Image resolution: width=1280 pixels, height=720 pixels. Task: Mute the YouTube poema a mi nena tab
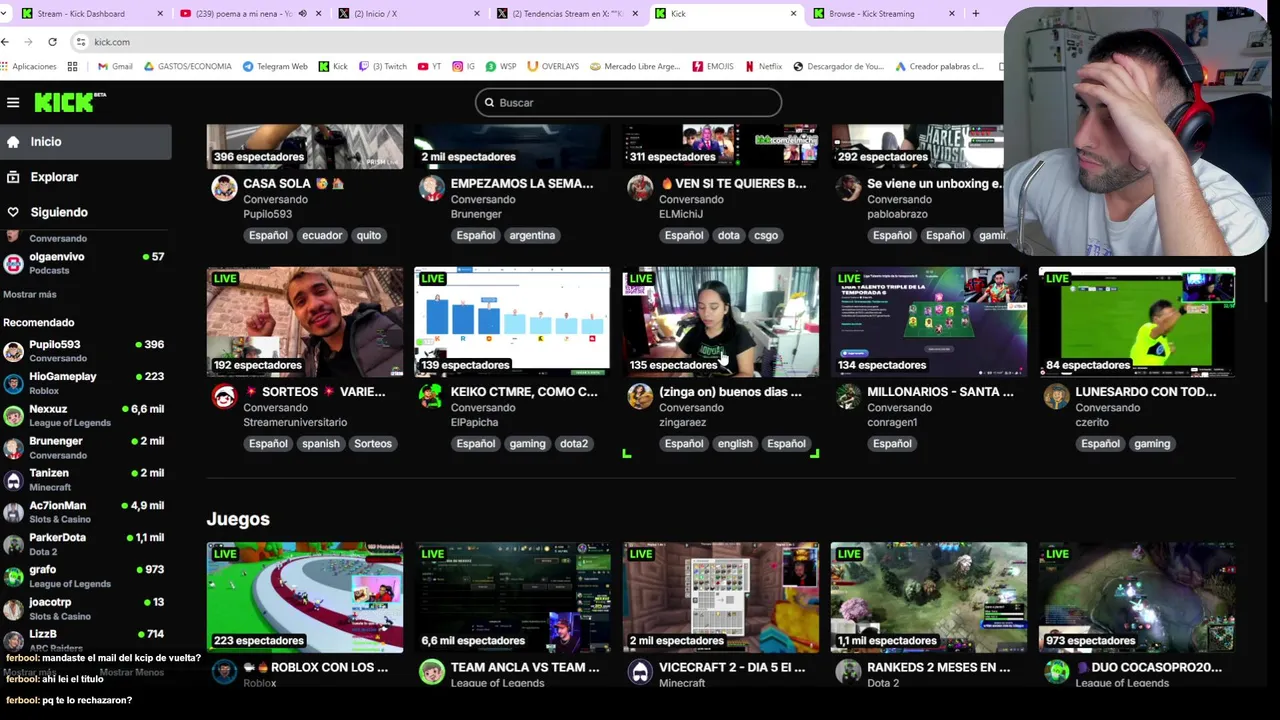pyautogui.click(x=302, y=14)
